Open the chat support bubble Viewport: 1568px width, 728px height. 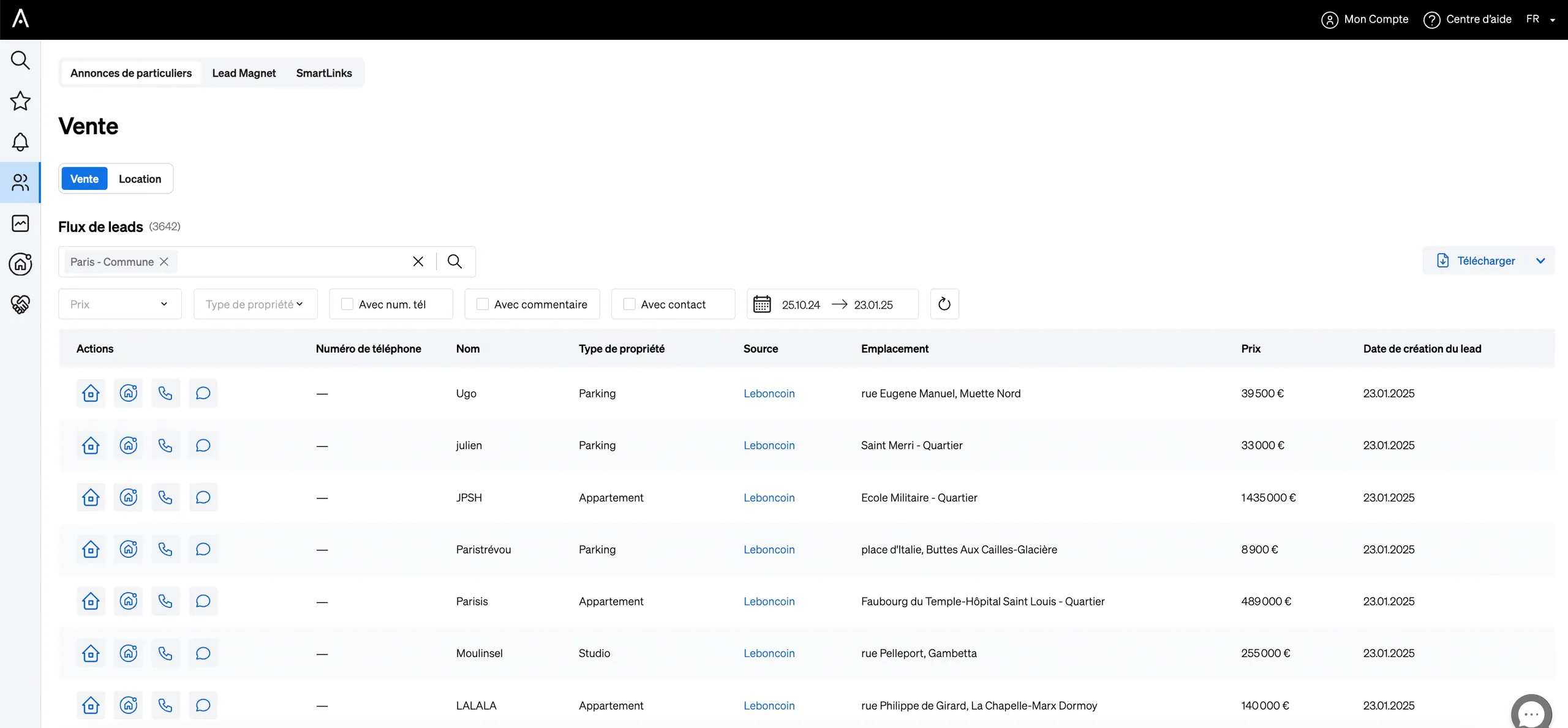1531,712
